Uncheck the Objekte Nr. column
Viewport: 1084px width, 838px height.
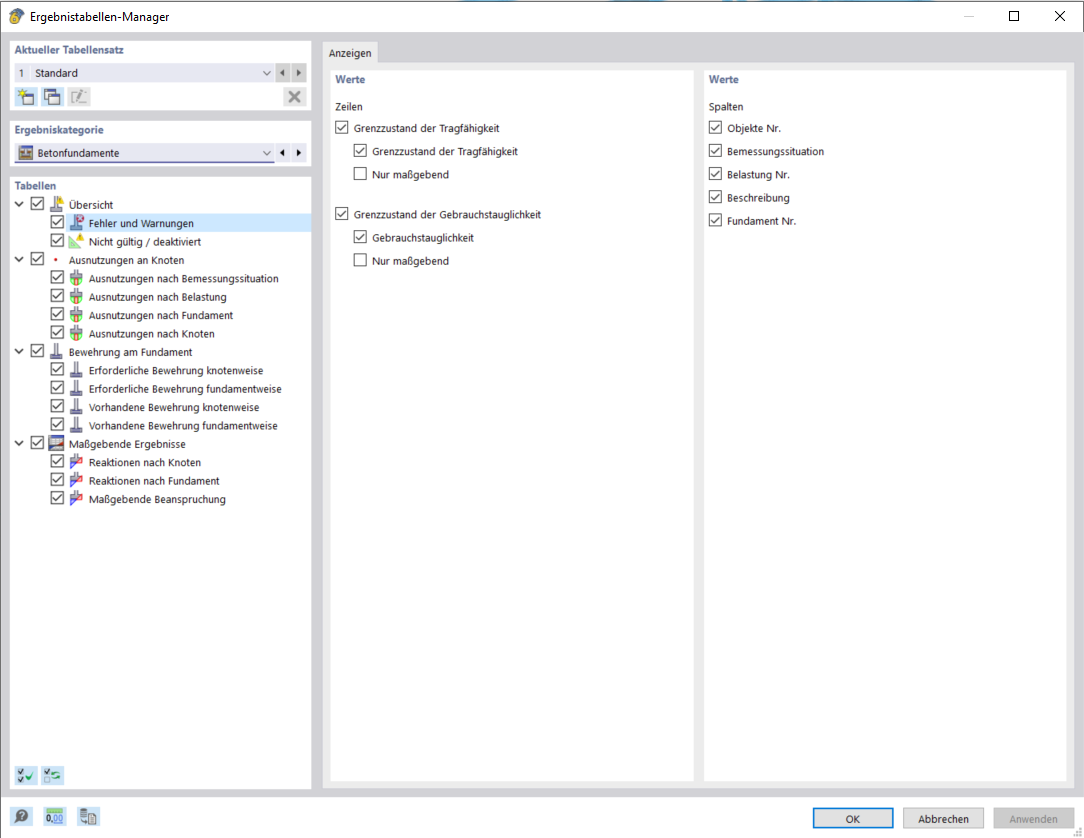coord(716,128)
